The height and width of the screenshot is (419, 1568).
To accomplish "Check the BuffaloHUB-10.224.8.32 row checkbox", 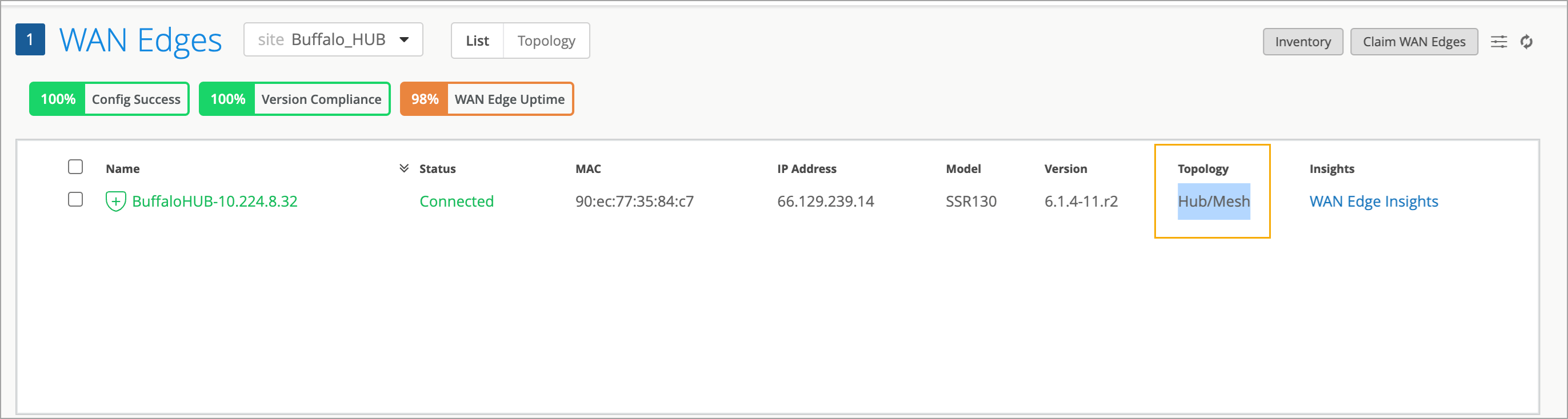I will point(75,199).
